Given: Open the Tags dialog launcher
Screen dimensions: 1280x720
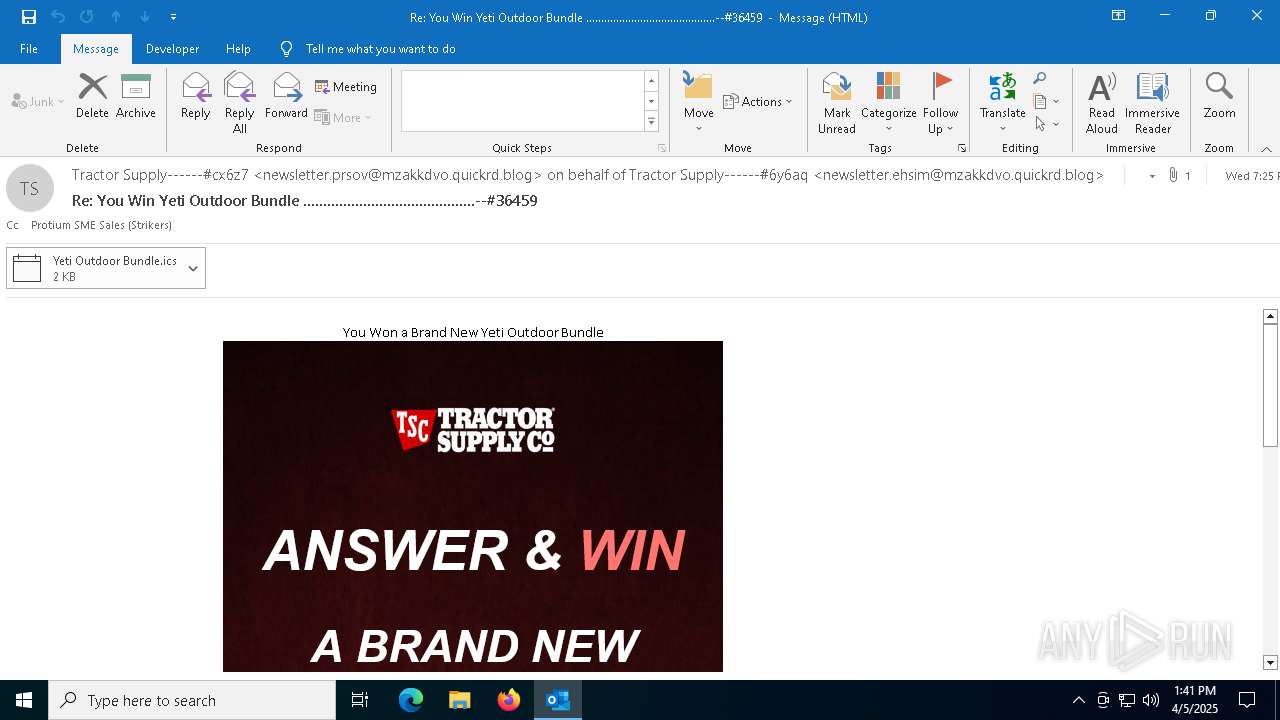Looking at the screenshot, I should coord(962,148).
